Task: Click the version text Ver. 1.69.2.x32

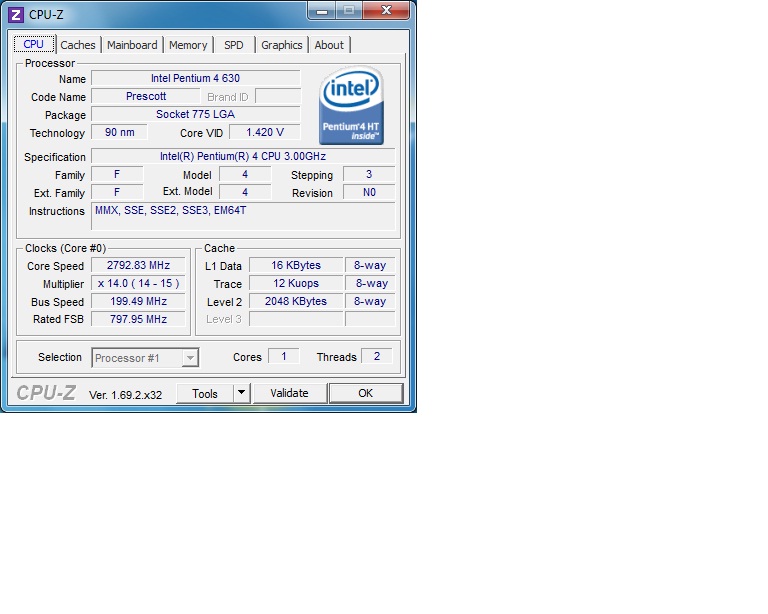Action: (125, 395)
